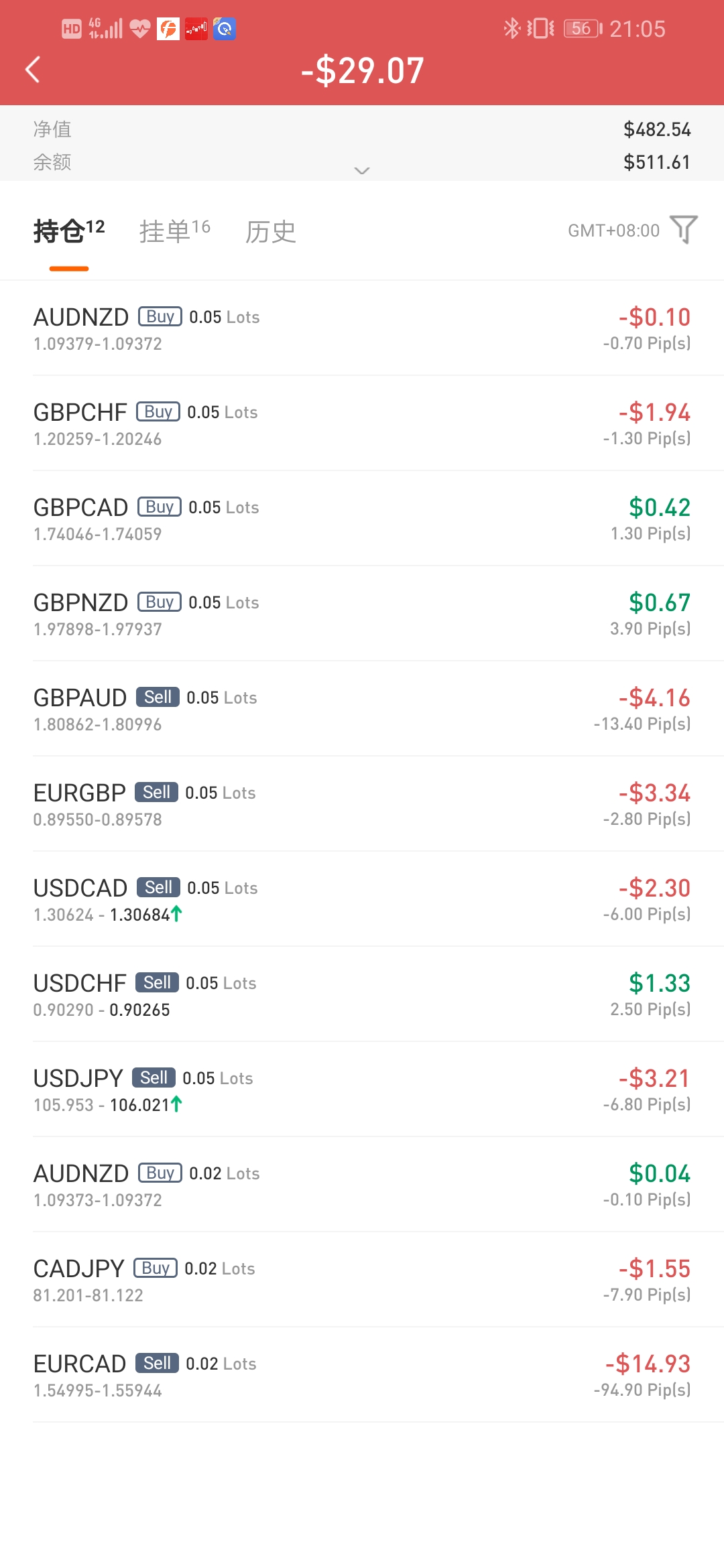Tap the Bluetooth status icon
The height and width of the screenshot is (1568, 724).
[x=511, y=28]
